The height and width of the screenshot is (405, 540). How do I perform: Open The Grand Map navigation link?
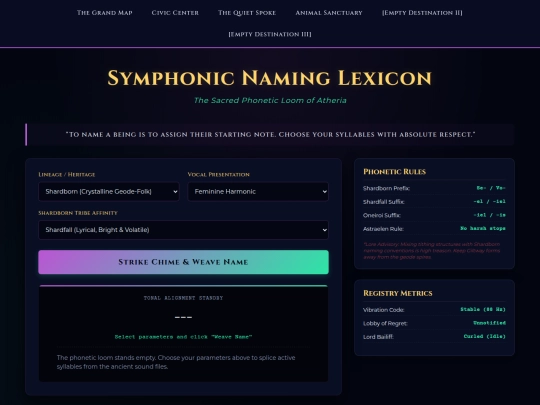104,13
